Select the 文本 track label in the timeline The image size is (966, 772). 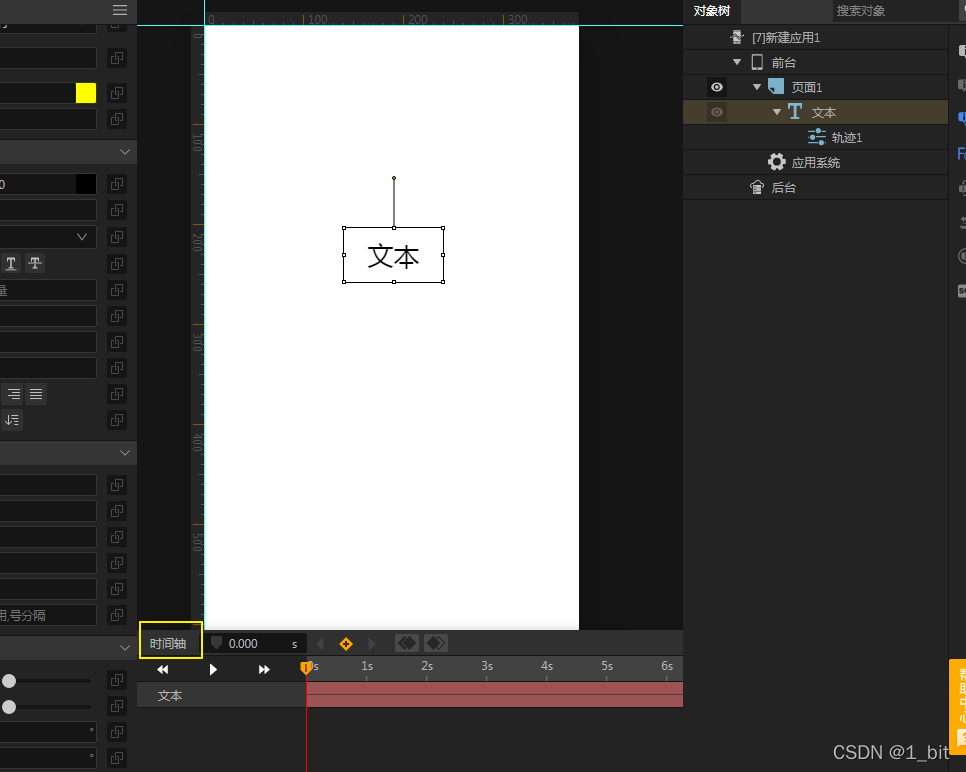170,696
